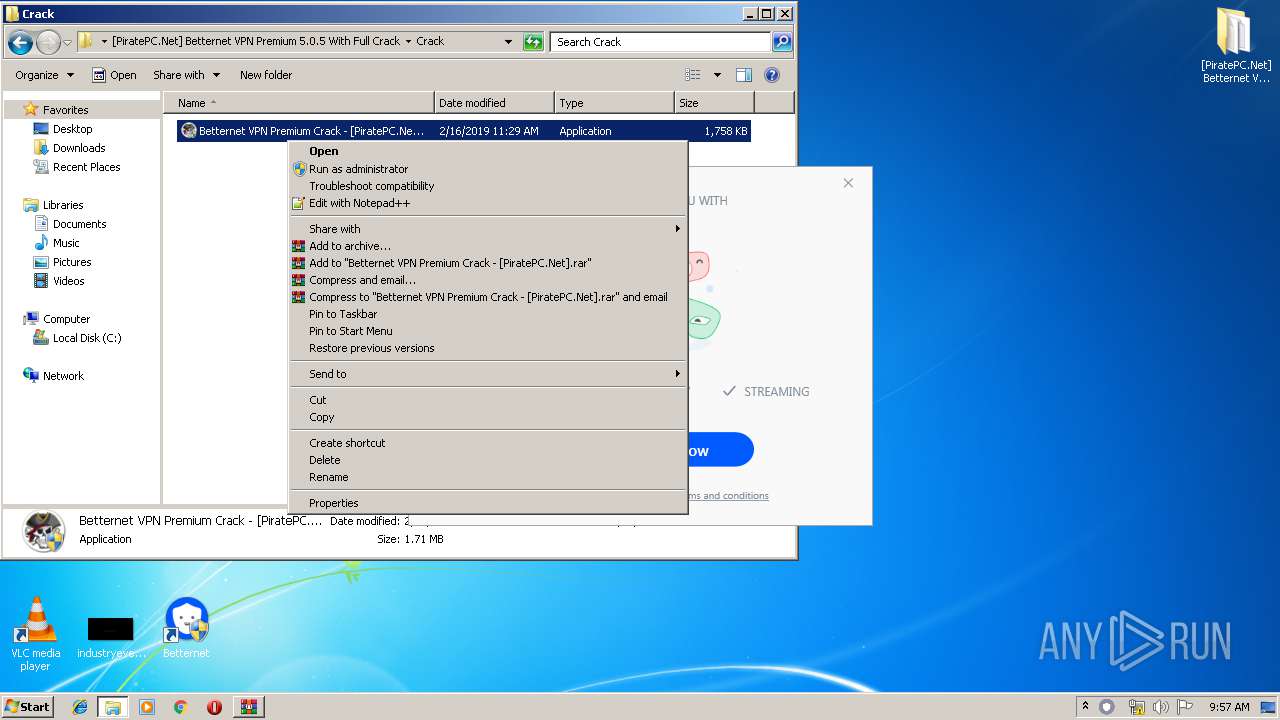Select Downloads in Favorites
This screenshot has width=1280, height=720.
click(x=79, y=148)
